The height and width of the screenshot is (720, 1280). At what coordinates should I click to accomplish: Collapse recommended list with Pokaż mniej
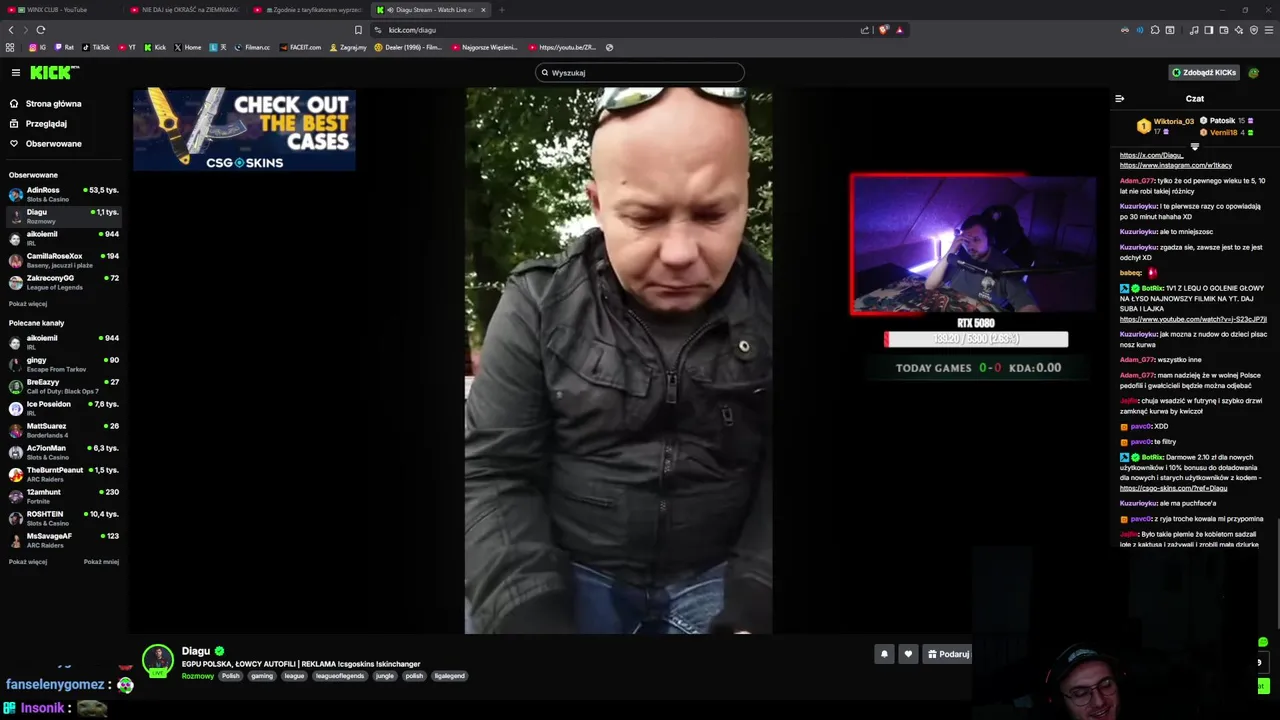pyautogui.click(x=101, y=561)
